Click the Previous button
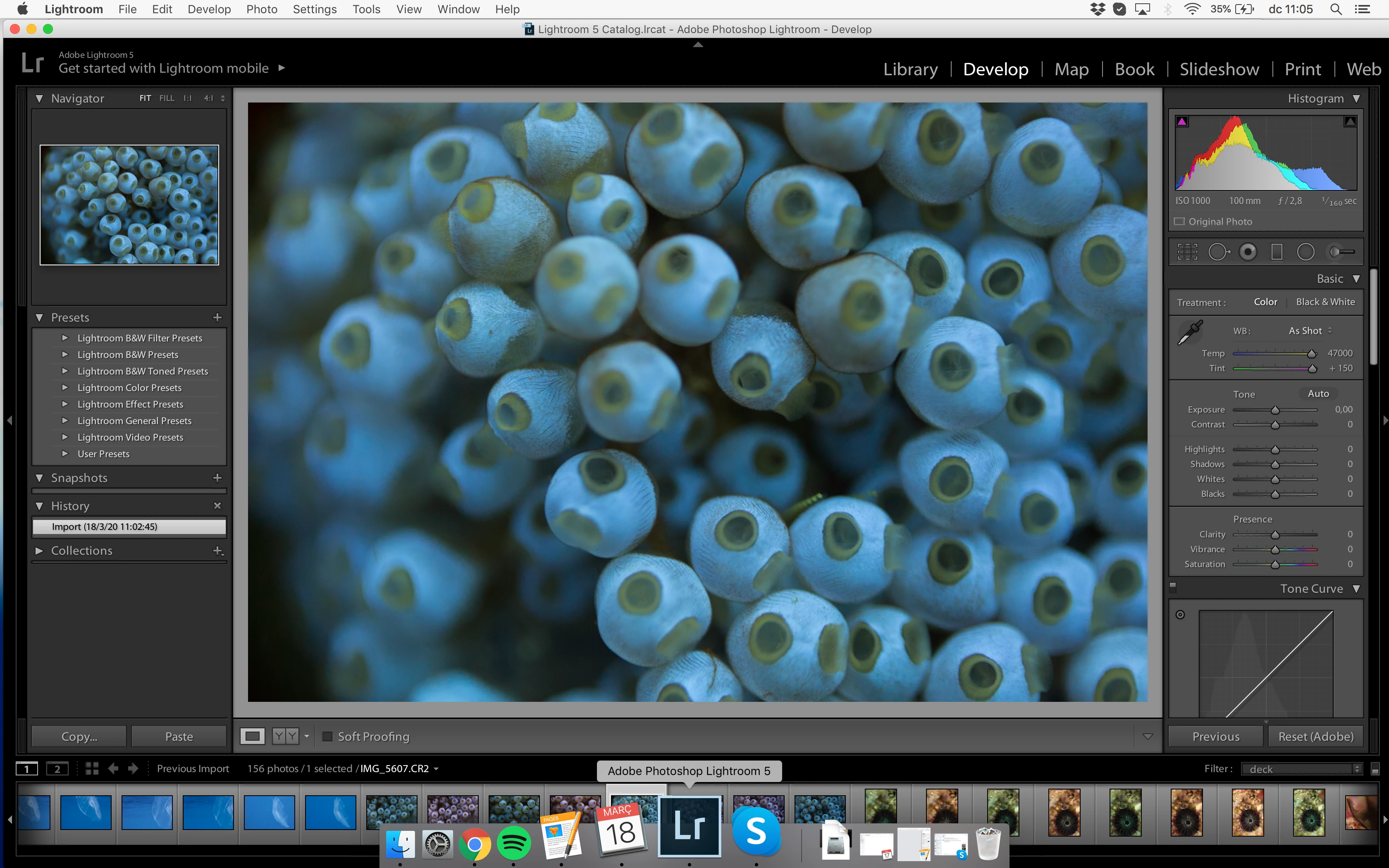Viewport: 1389px width, 868px height. tap(1216, 737)
